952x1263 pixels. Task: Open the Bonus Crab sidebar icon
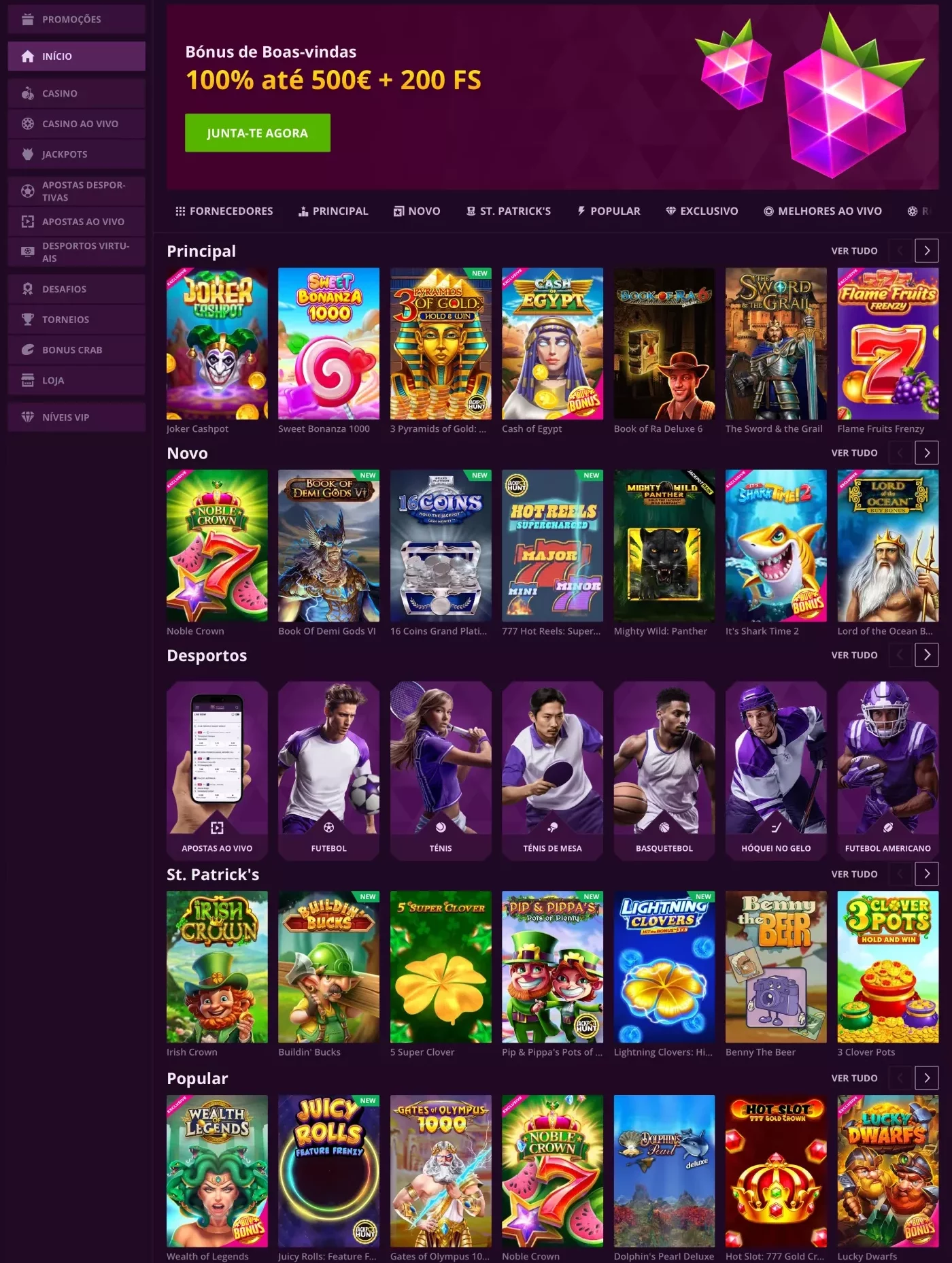(27, 350)
